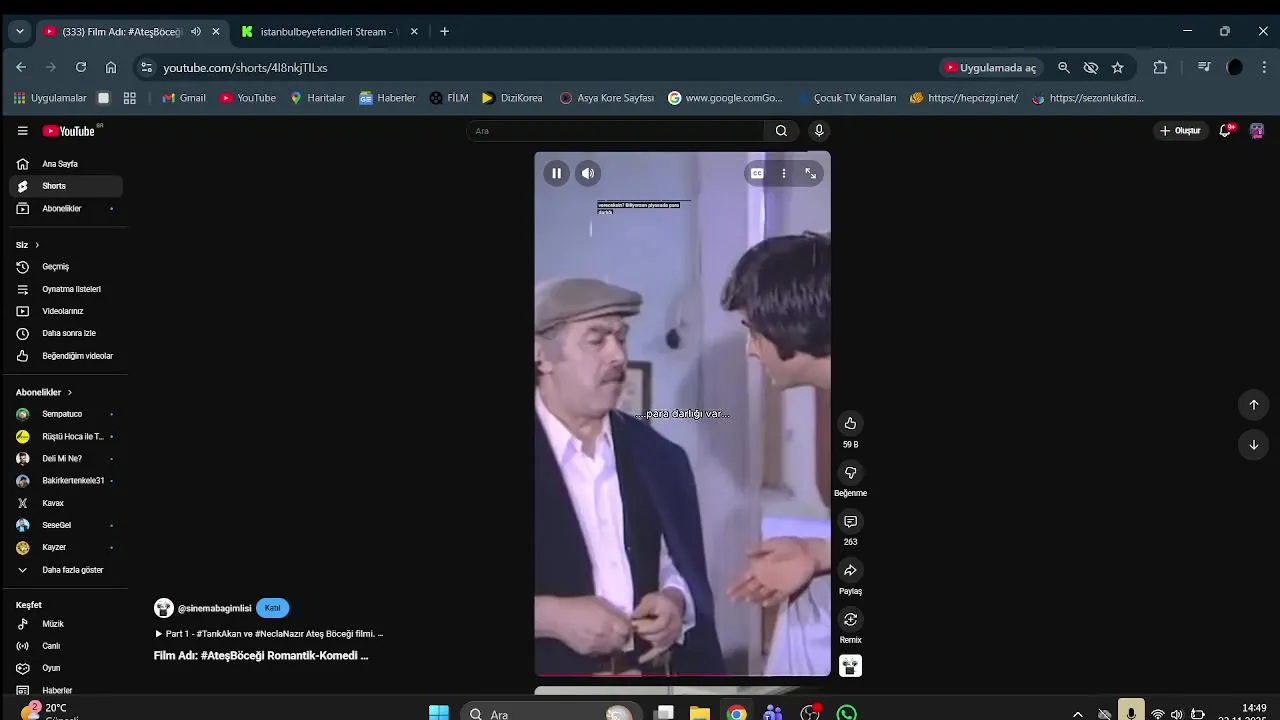Image resolution: width=1280 pixels, height=720 pixels.
Task: Open the Part 1 Ateş Böceği related video link
Action: click(269, 634)
